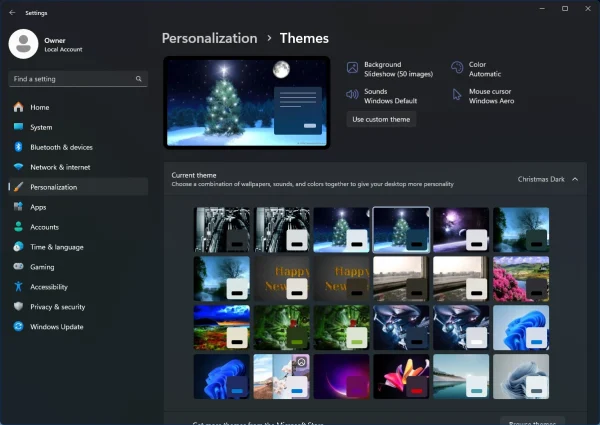This screenshot has height=425, width=600.
Task: Open Time & language settings
Action: [78, 247]
